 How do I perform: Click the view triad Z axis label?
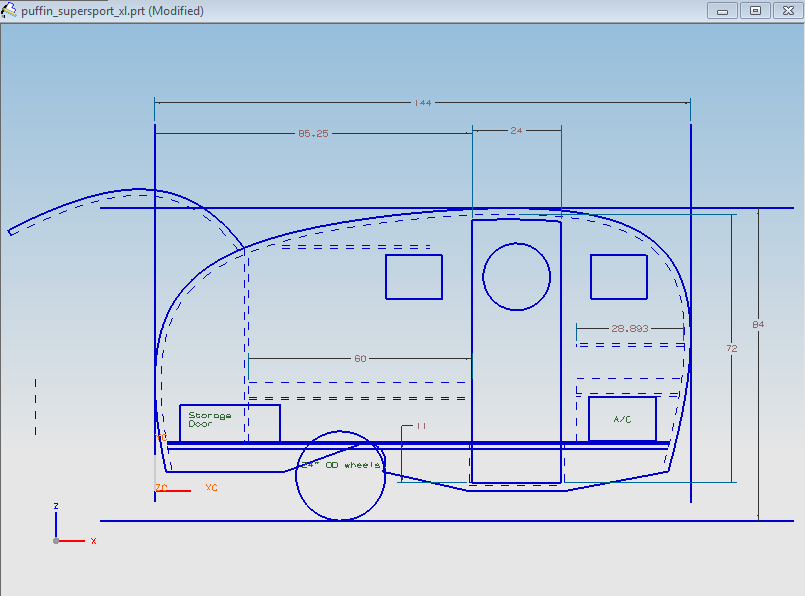[x=56, y=506]
